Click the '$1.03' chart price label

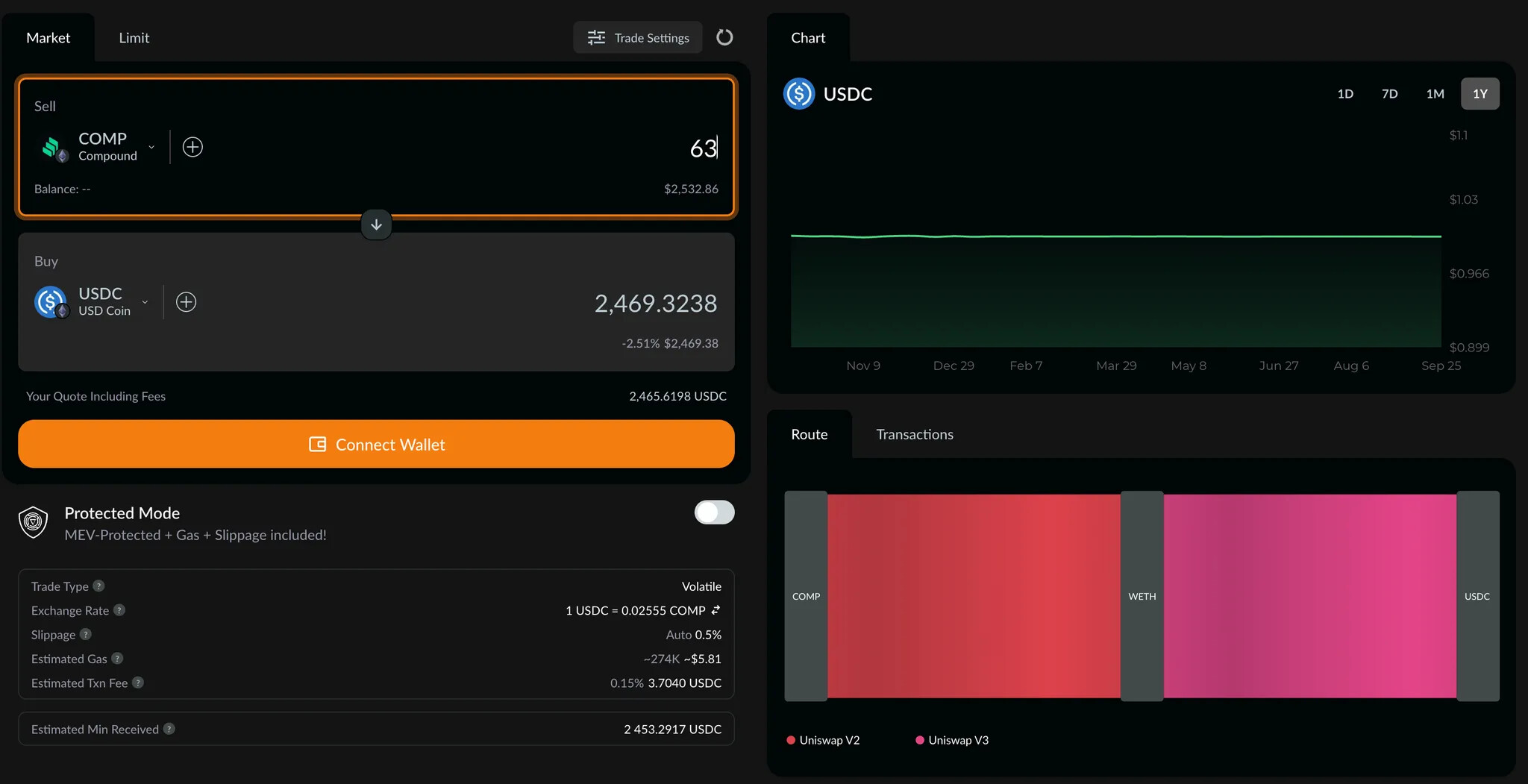tap(1463, 199)
